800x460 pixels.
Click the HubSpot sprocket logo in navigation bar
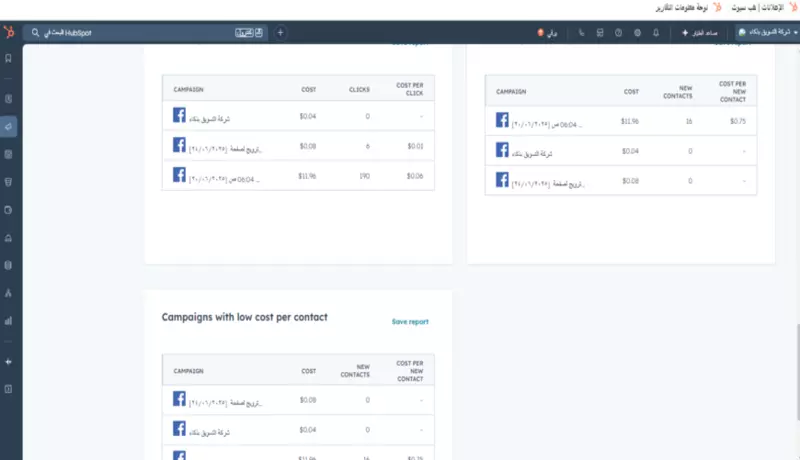click(9, 32)
